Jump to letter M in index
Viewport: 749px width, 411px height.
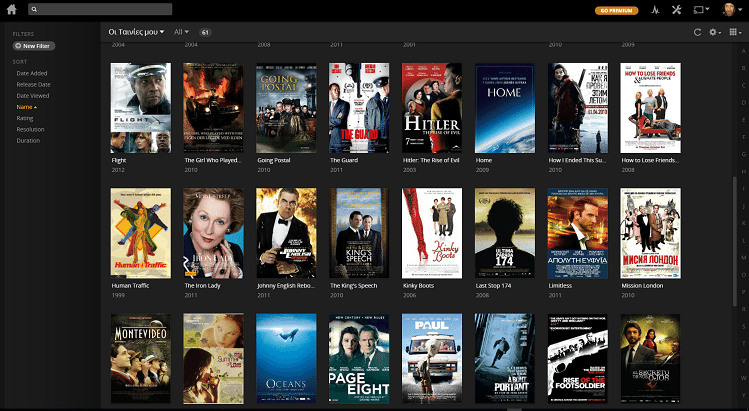(x=743, y=258)
